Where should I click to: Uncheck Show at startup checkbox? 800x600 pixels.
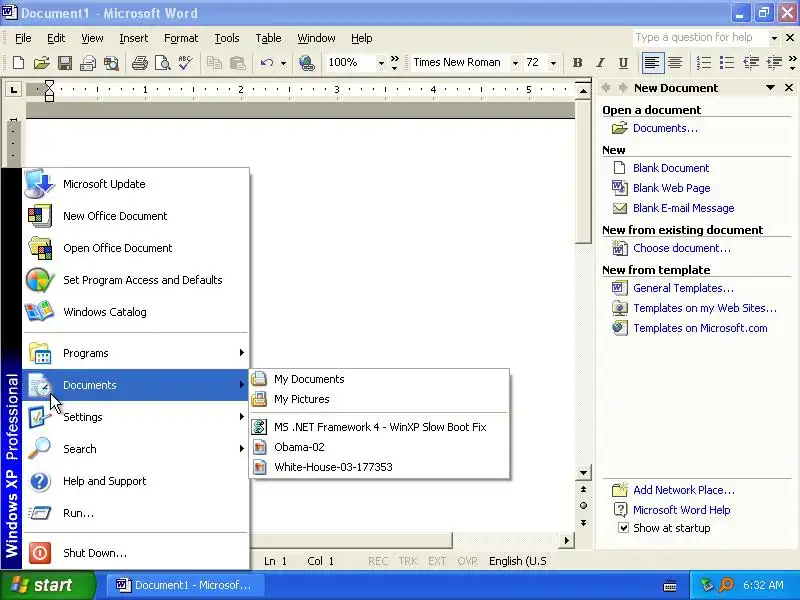pyautogui.click(x=623, y=528)
